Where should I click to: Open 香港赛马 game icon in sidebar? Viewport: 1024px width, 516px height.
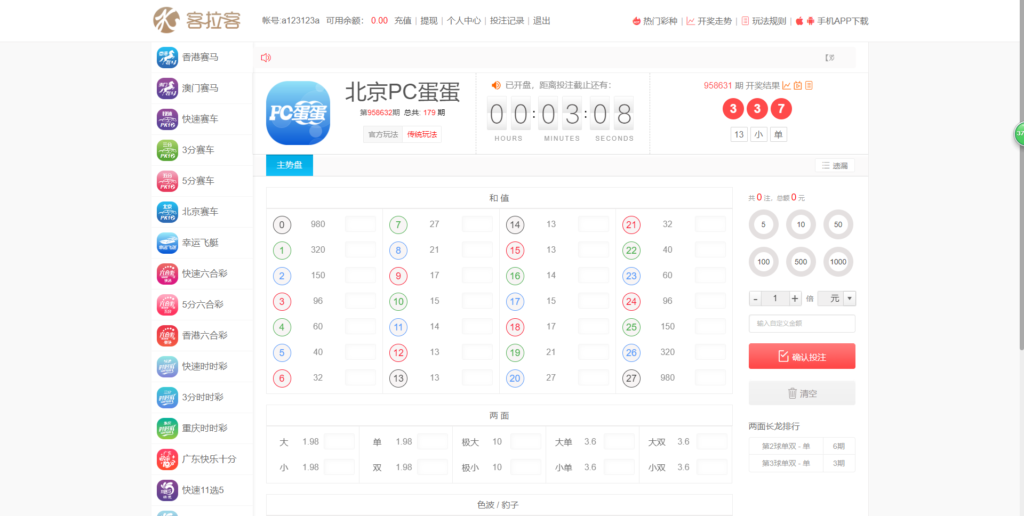point(167,58)
